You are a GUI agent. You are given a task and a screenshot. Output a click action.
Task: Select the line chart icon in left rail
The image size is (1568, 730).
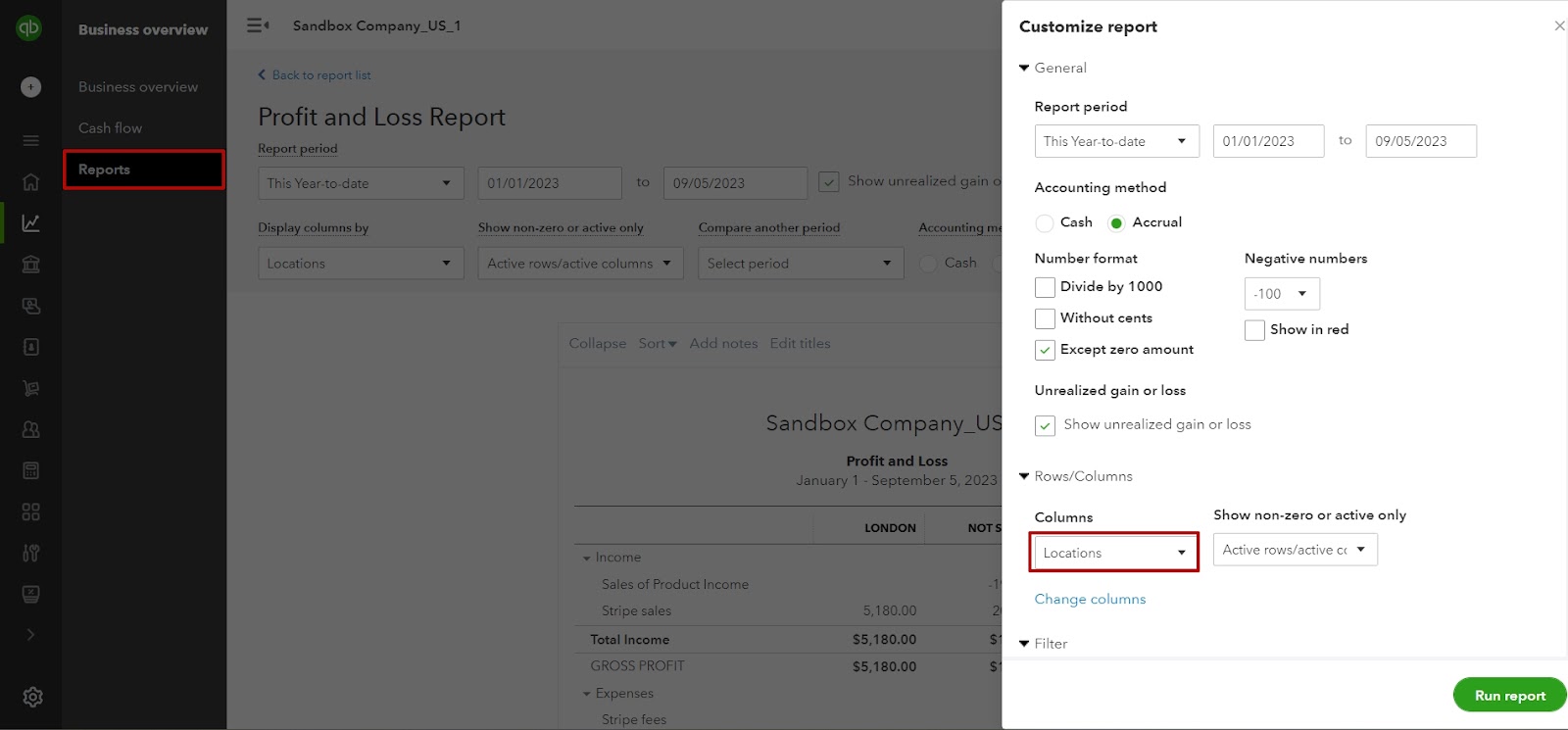pyautogui.click(x=31, y=223)
